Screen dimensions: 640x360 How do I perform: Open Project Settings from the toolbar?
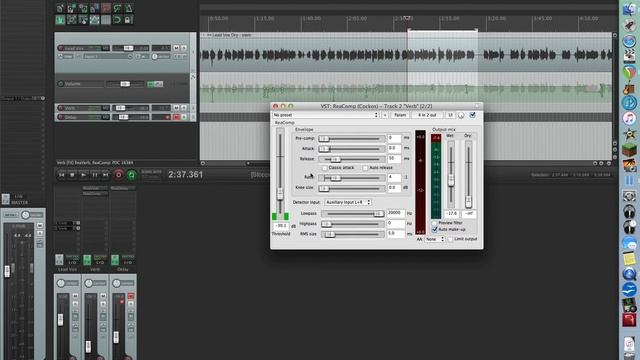[x=94, y=8]
